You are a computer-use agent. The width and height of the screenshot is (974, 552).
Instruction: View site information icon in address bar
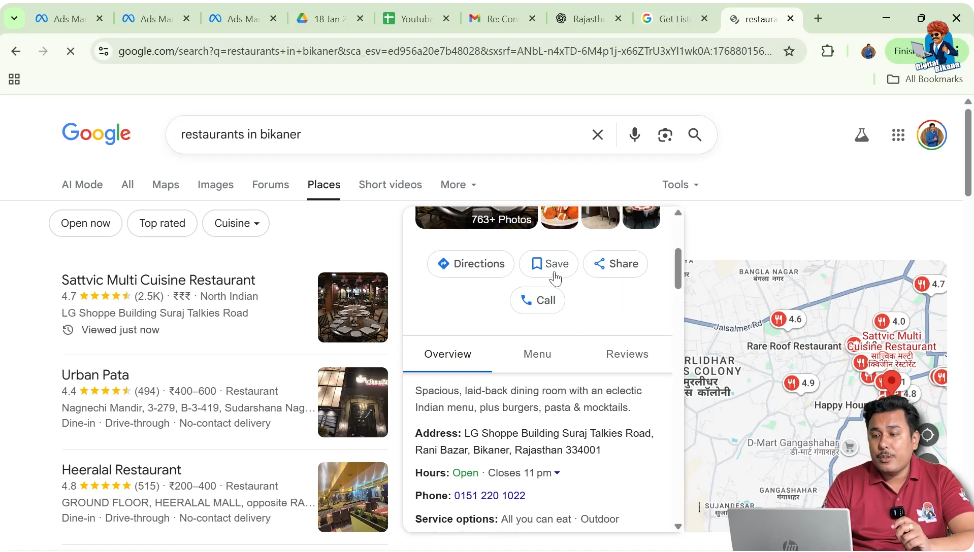104,52
